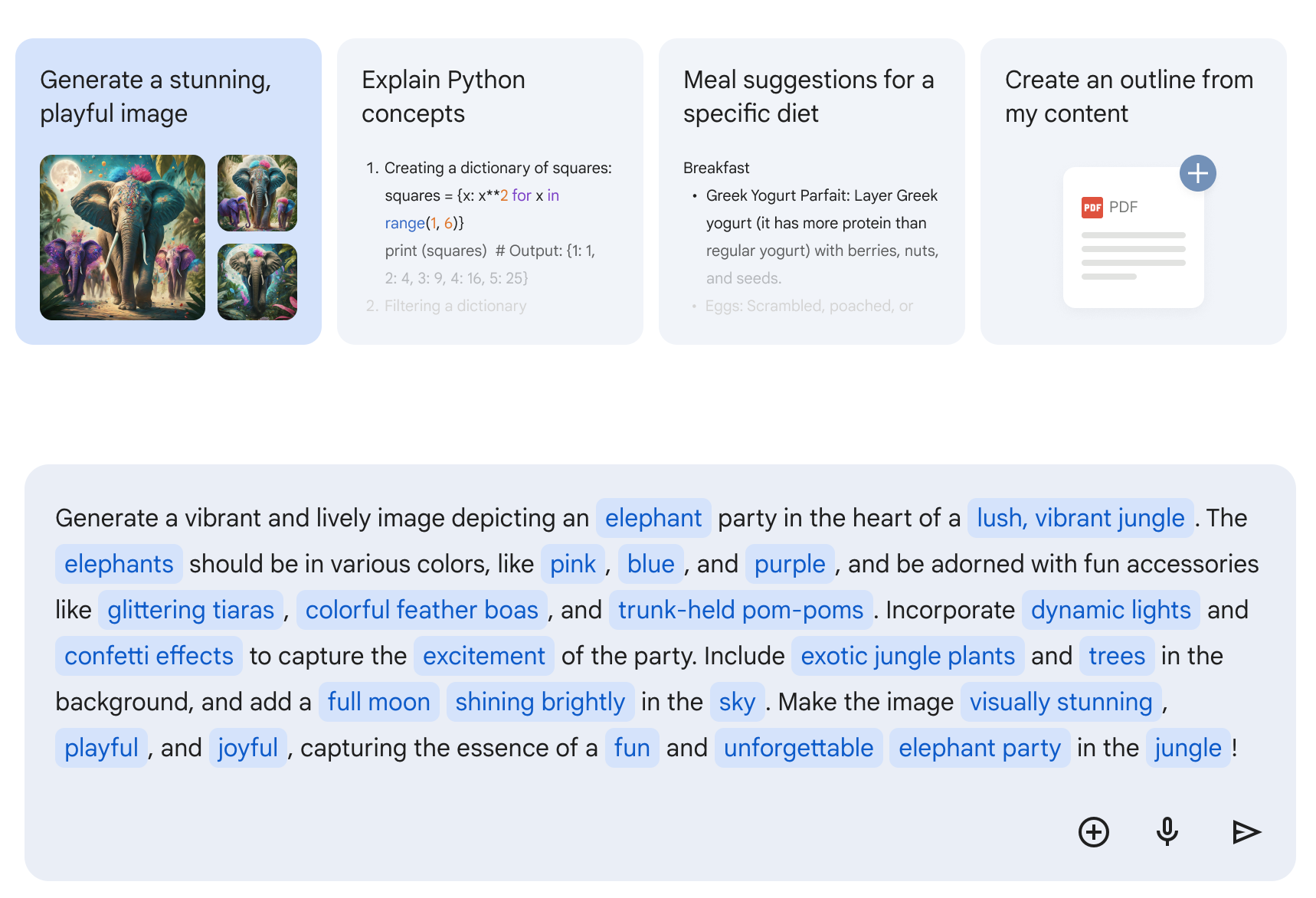
Task: Click the elephant chip in the prompt
Action: tap(653, 518)
